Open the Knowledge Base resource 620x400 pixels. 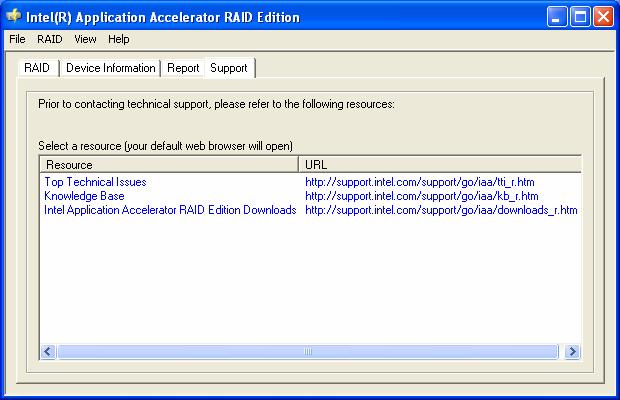(84, 196)
